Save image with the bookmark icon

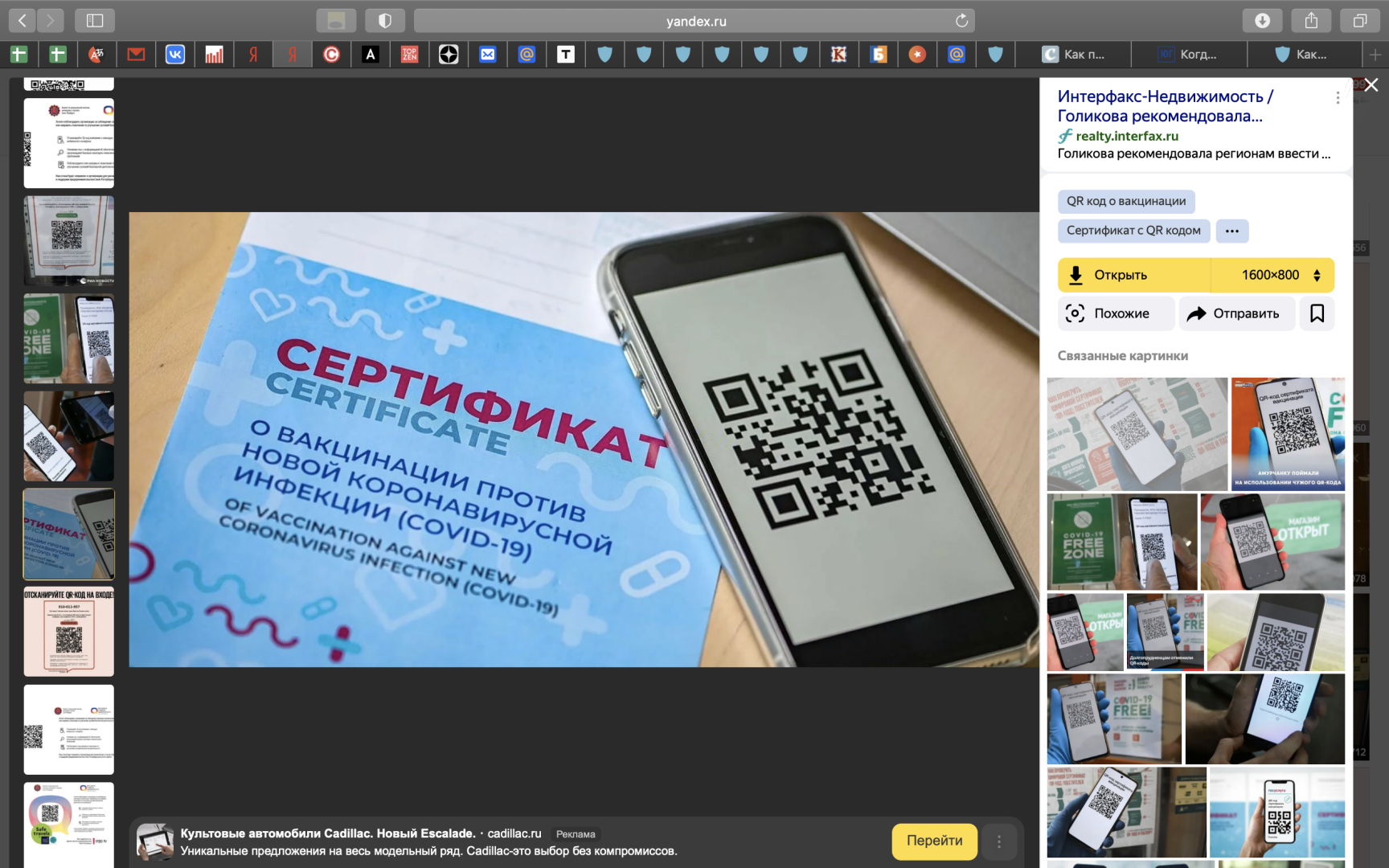1317,313
